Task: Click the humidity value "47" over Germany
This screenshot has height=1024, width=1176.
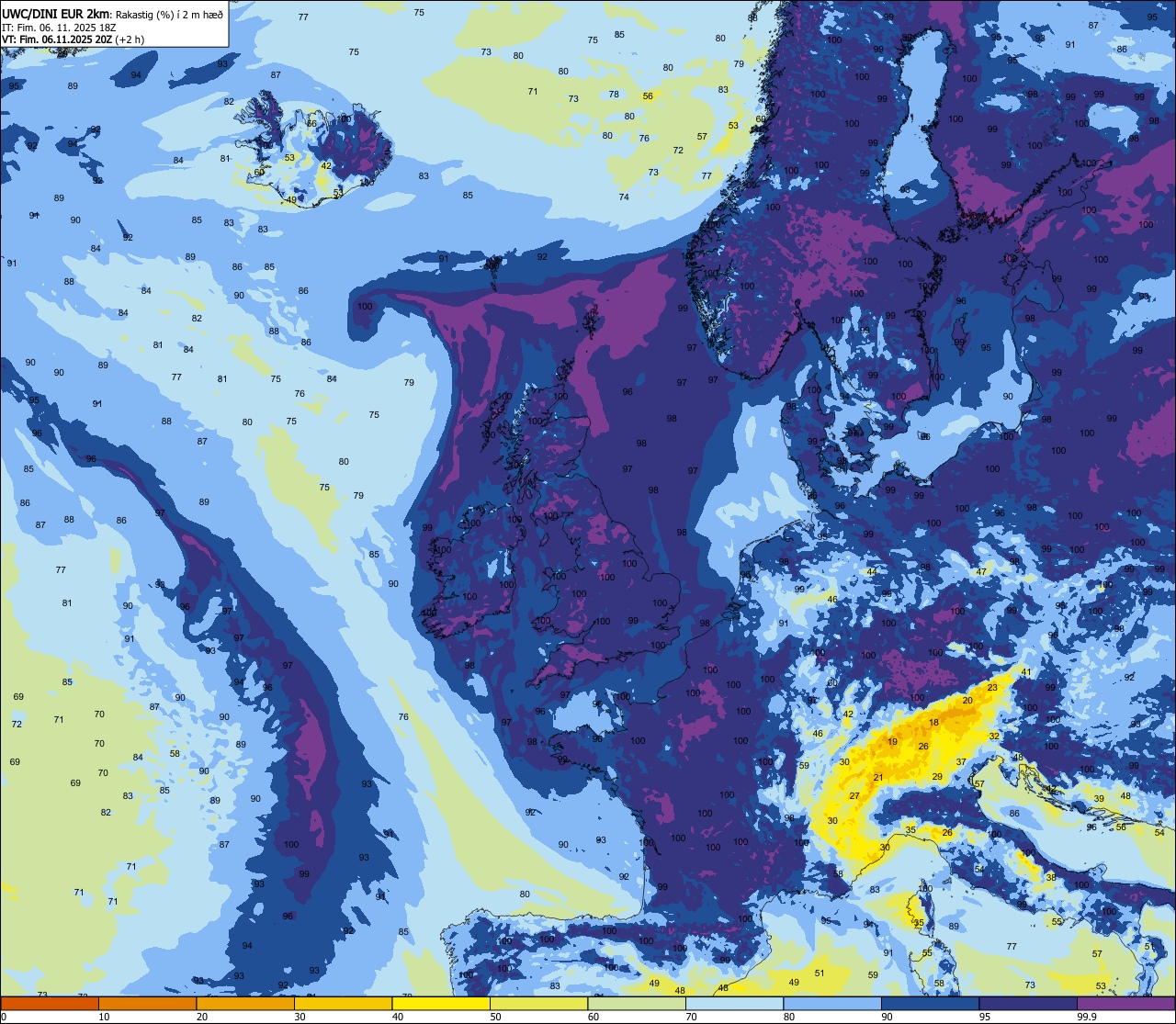Action: (x=981, y=571)
